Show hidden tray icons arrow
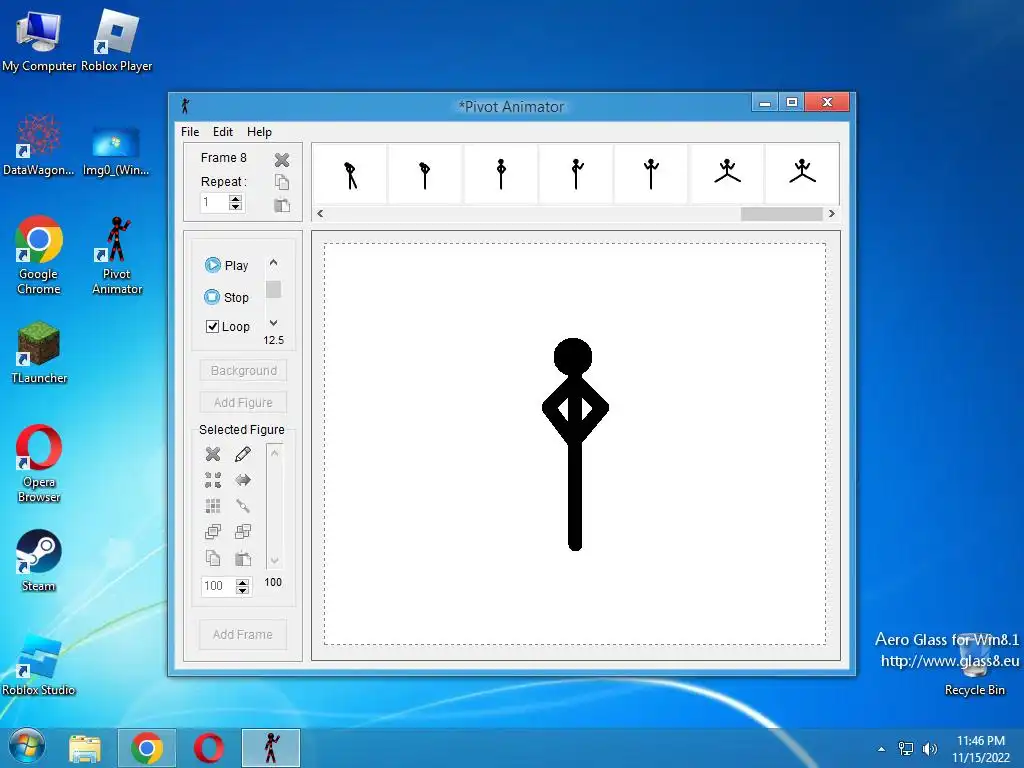This screenshot has height=768, width=1024. pyautogui.click(x=882, y=749)
